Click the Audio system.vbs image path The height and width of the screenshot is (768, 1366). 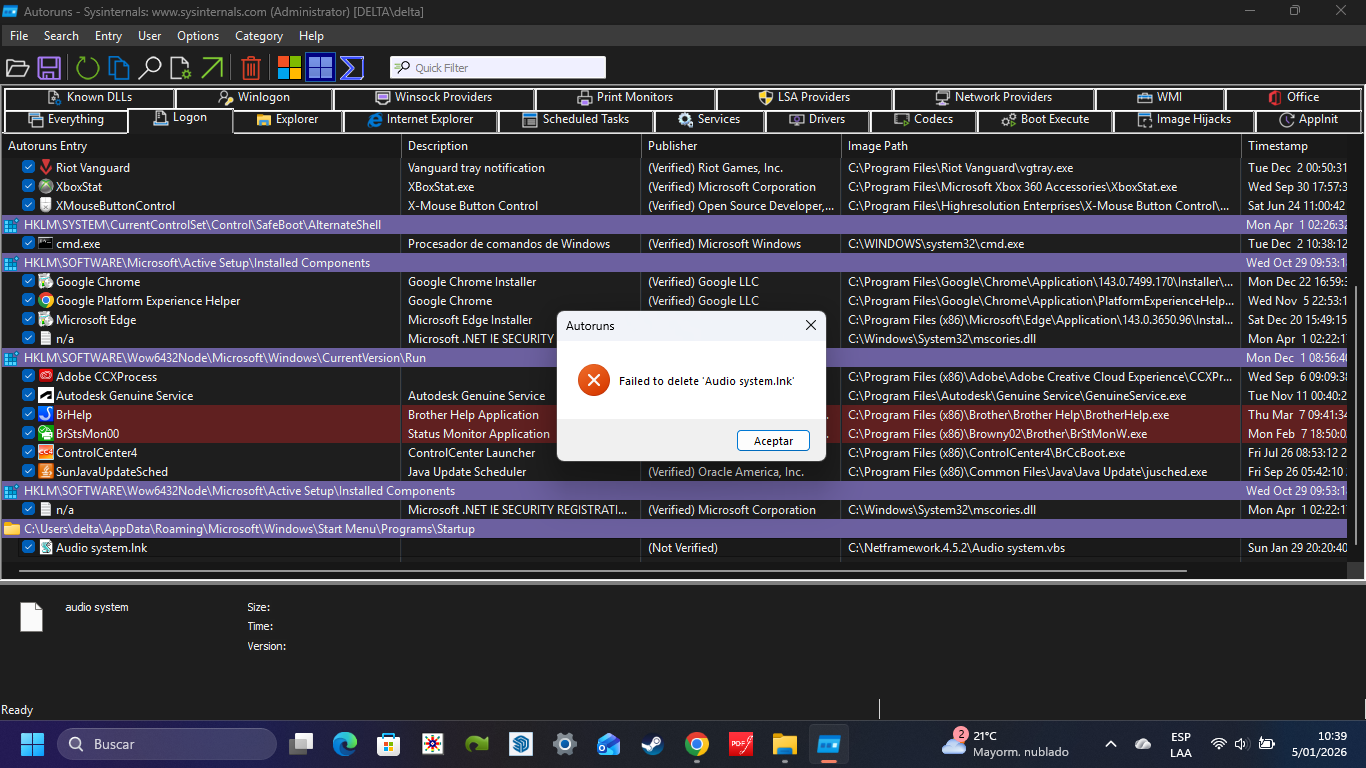[x=957, y=548]
